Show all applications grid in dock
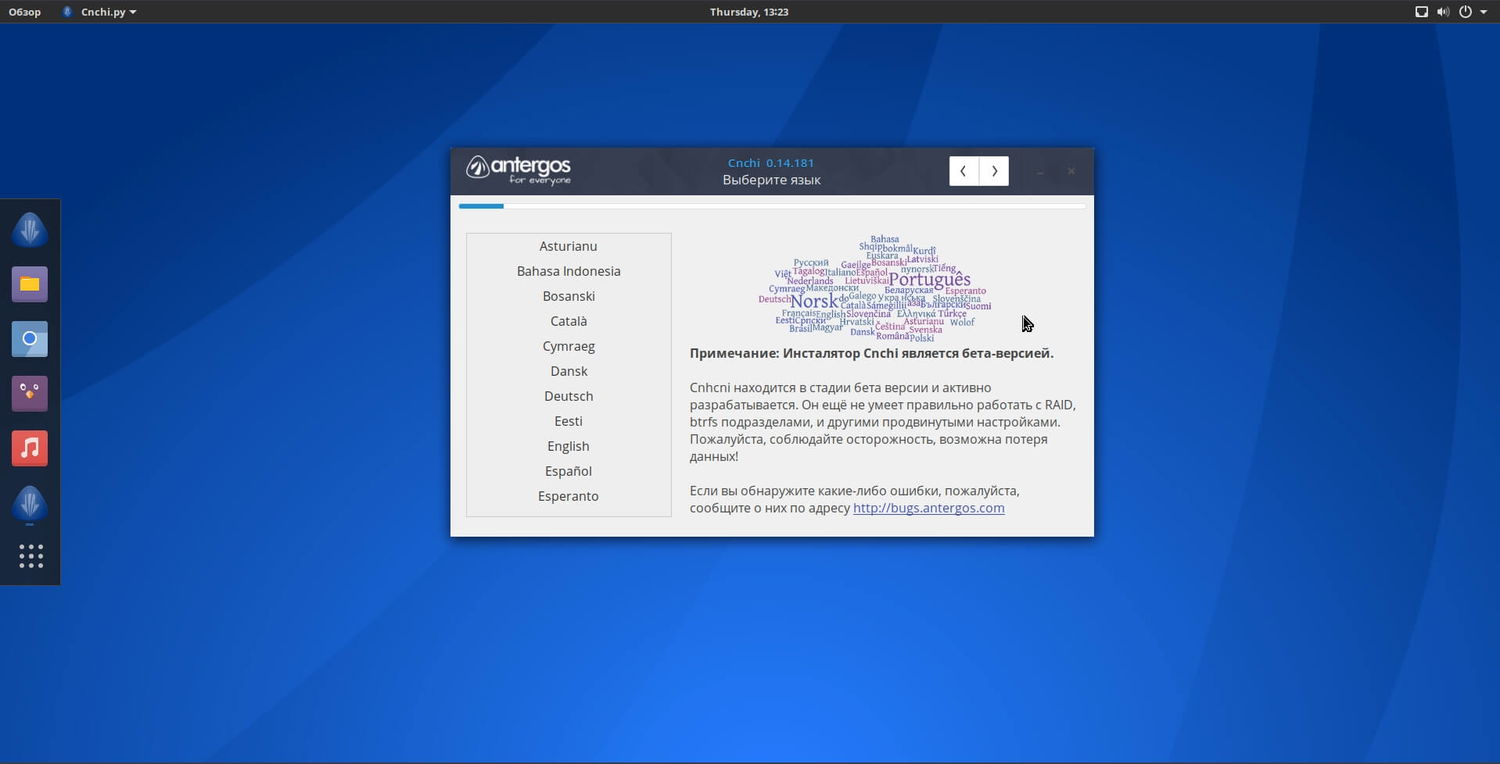The image size is (1500, 764). point(30,557)
